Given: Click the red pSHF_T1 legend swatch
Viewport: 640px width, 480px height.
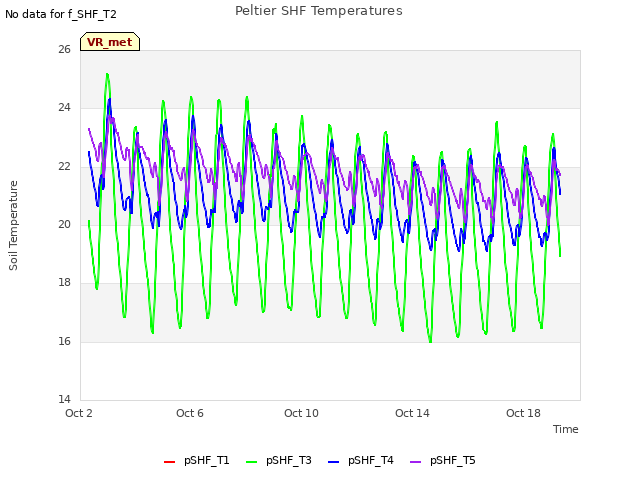Looking at the screenshot, I should point(169,462).
